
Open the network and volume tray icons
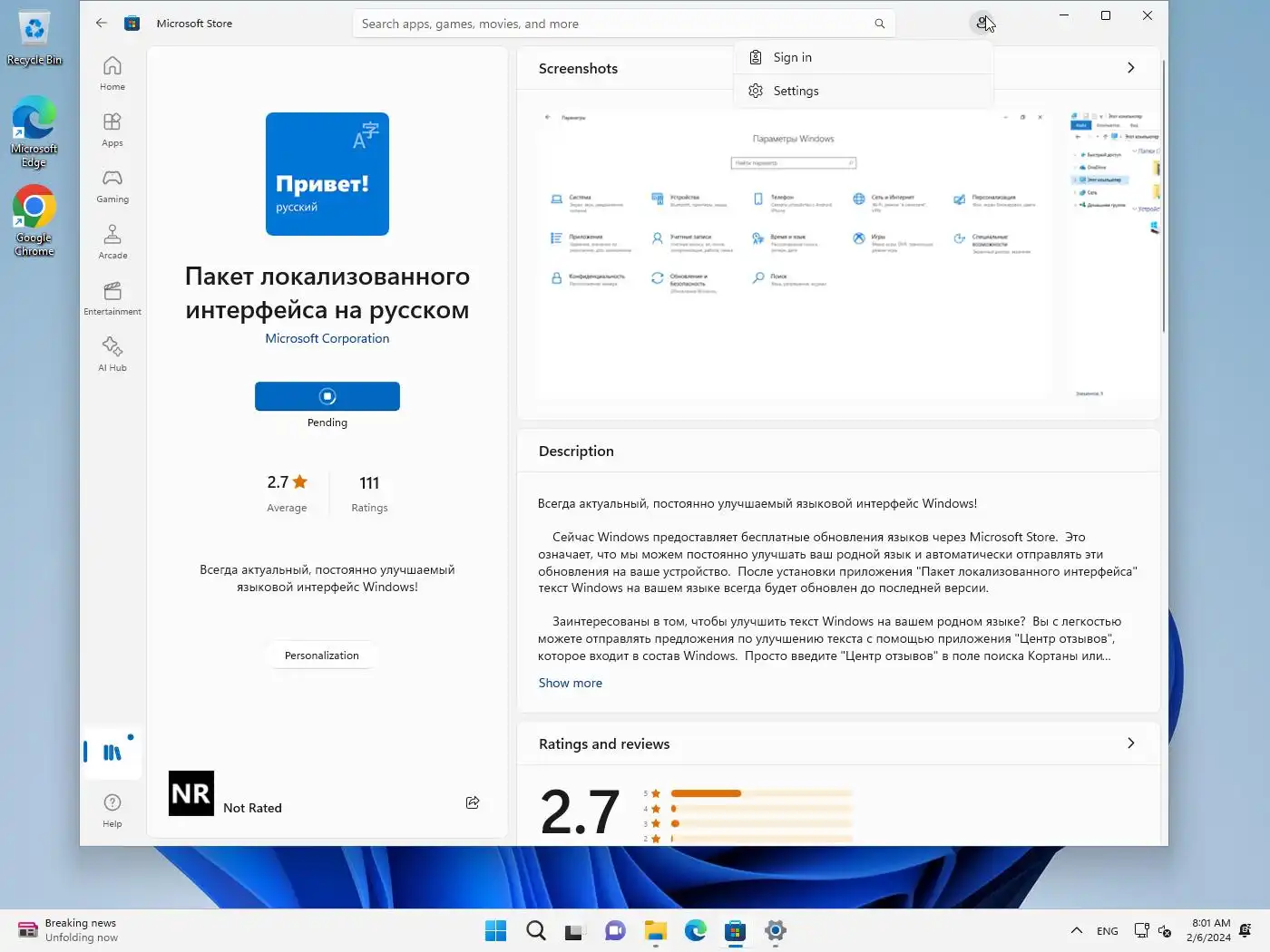pos(1153,931)
